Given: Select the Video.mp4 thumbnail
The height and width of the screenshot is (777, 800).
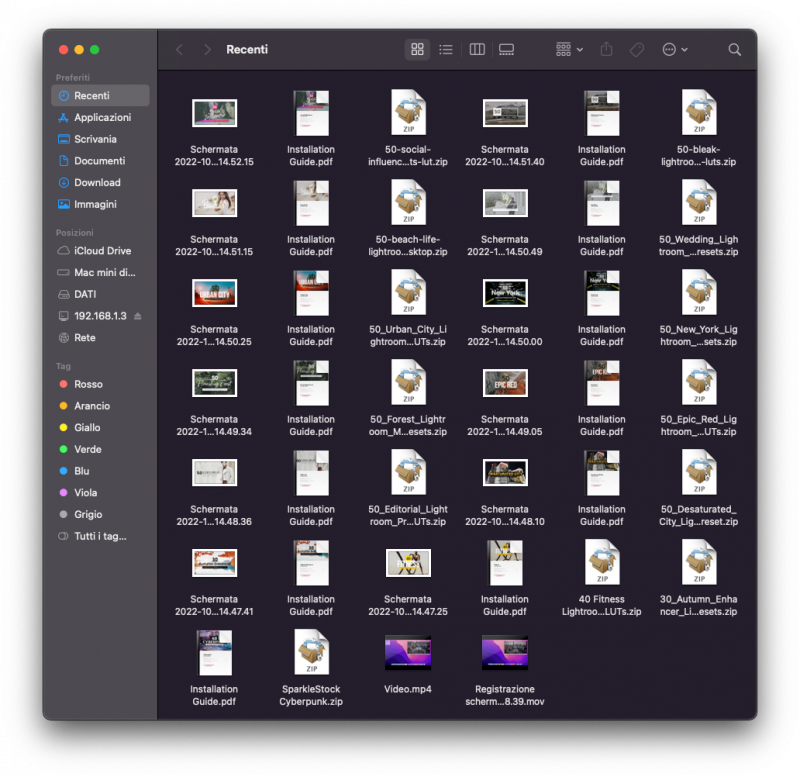Looking at the screenshot, I should (408, 653).
